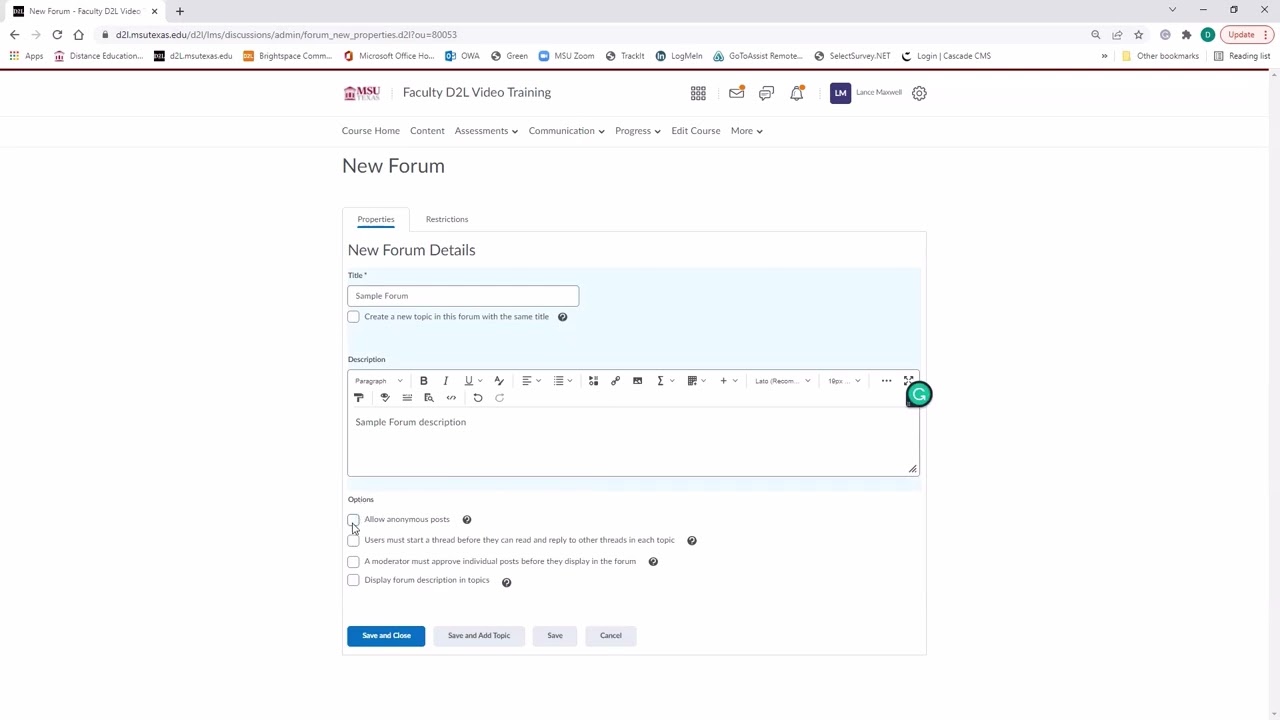
Task: Insert a quicklink in the description
Action: pos(615,381)
